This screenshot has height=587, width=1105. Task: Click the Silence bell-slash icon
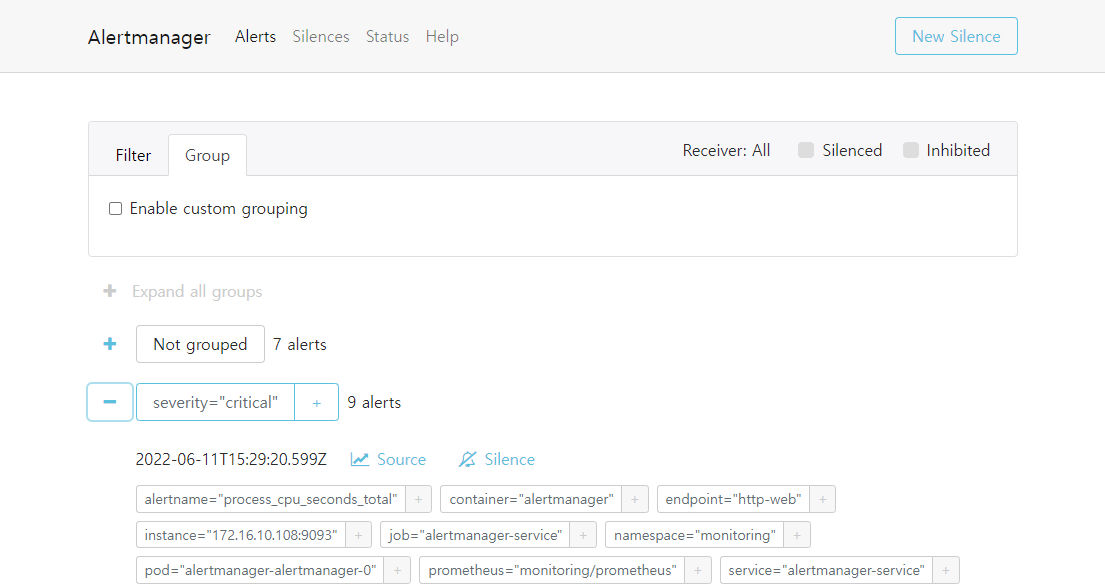(467, 459)
